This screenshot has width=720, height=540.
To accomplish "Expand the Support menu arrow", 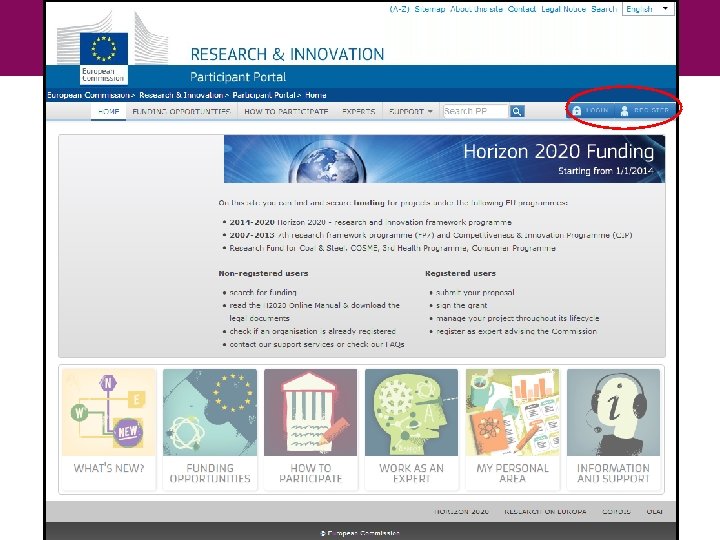I will pyautogui.click(x=430, y=112).
